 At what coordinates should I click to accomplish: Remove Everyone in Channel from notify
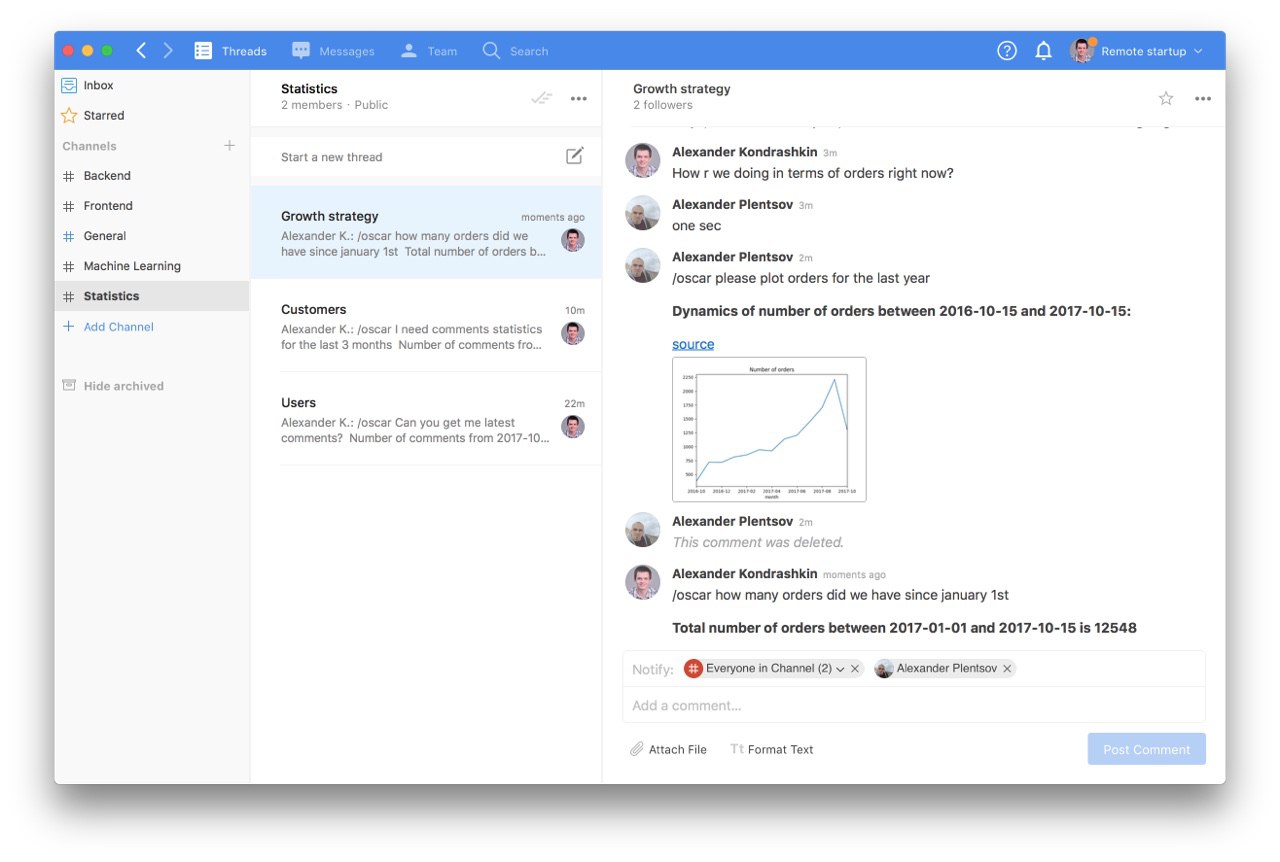pos(855,669)
